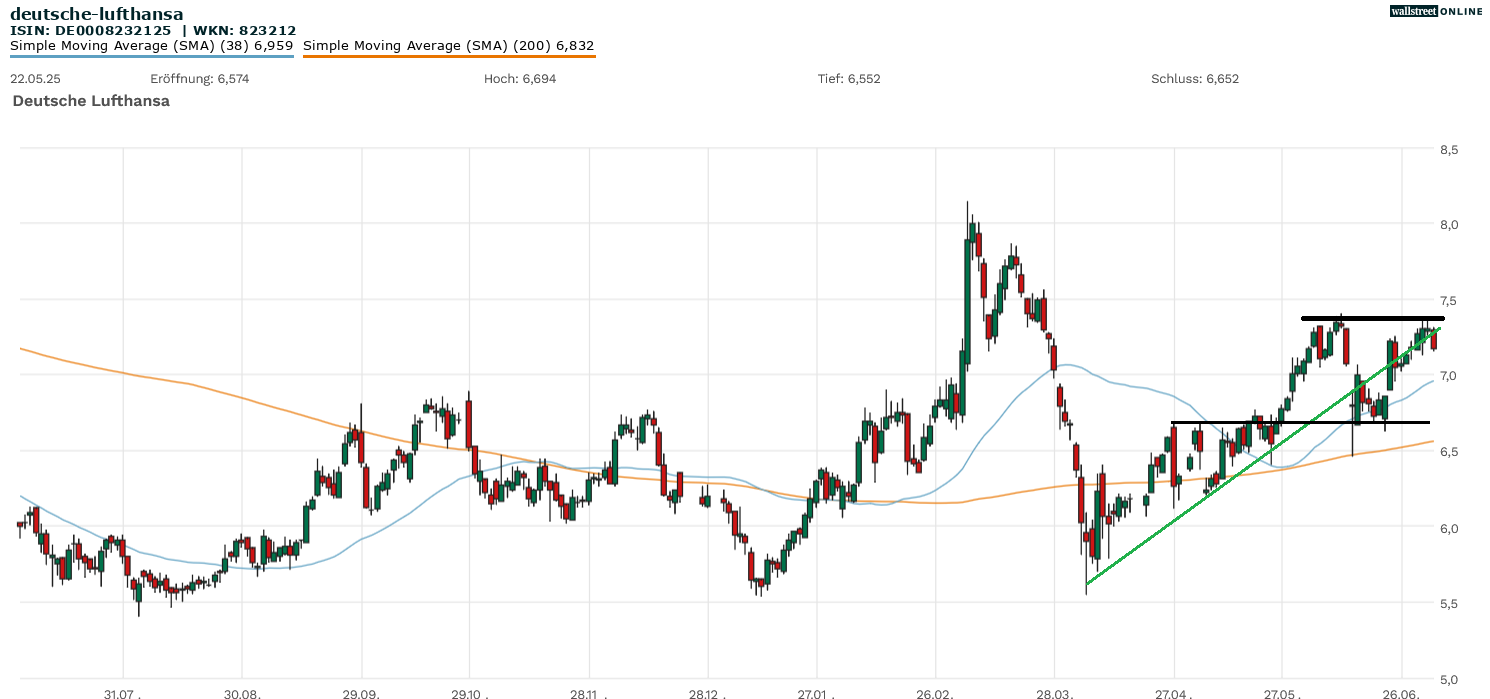The image size is (1490, 699).
Task: Click the blue legend line under SMA 38
Action: pos(152,56)
